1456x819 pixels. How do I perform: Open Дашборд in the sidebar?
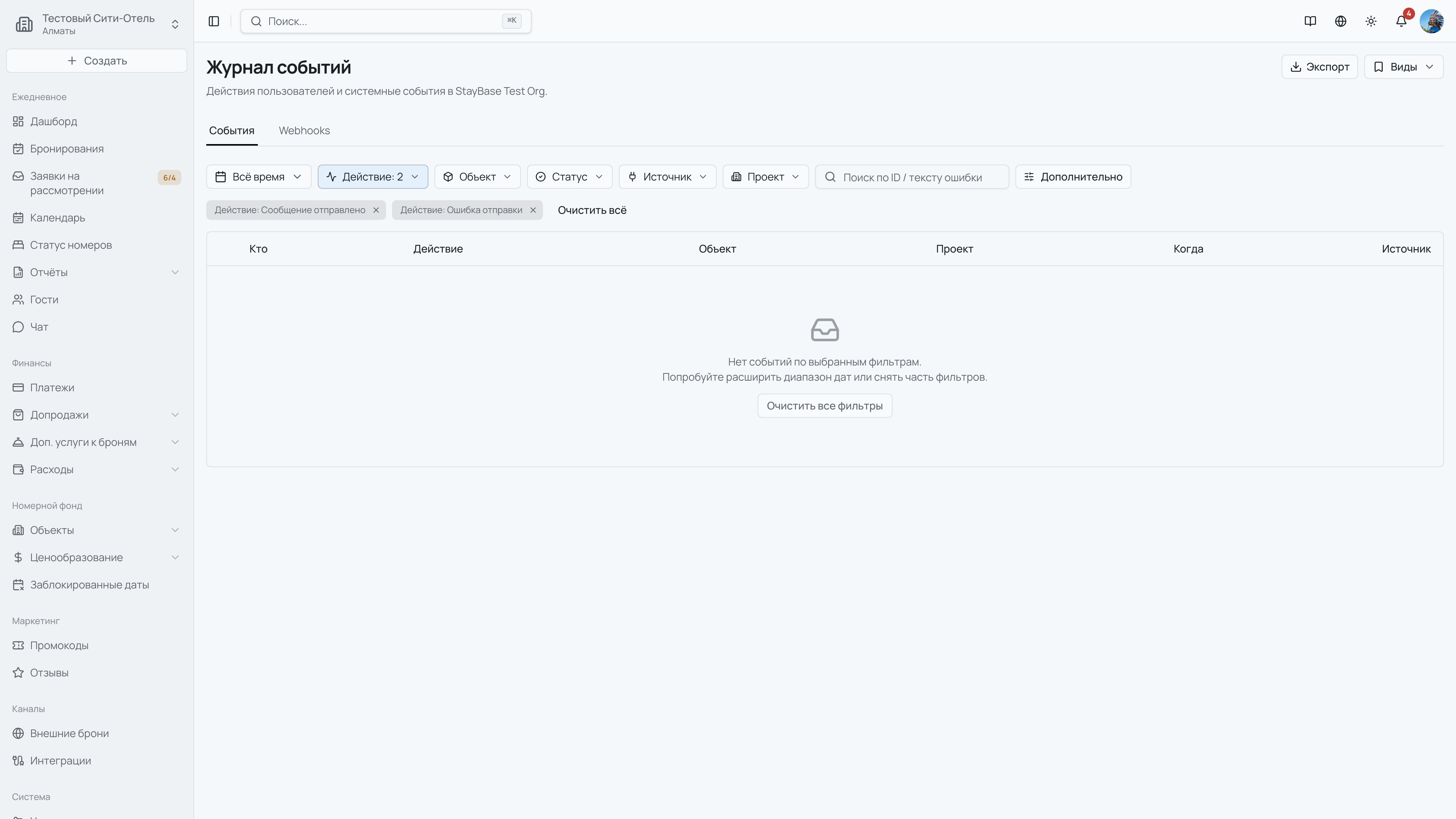point(97,121)
